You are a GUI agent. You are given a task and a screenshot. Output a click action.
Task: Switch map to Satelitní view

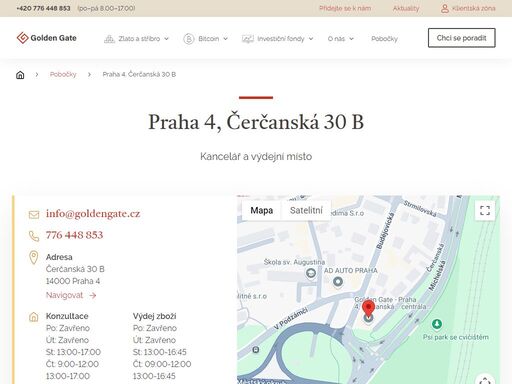point(306,210)
